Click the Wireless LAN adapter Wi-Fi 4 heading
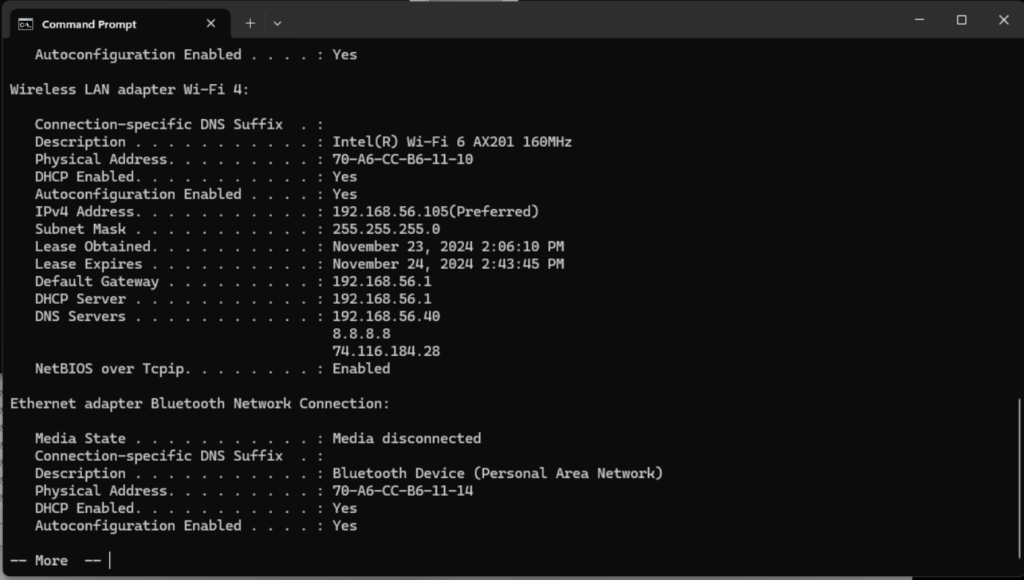This screenshot has width=1024, height=580. 129,89
